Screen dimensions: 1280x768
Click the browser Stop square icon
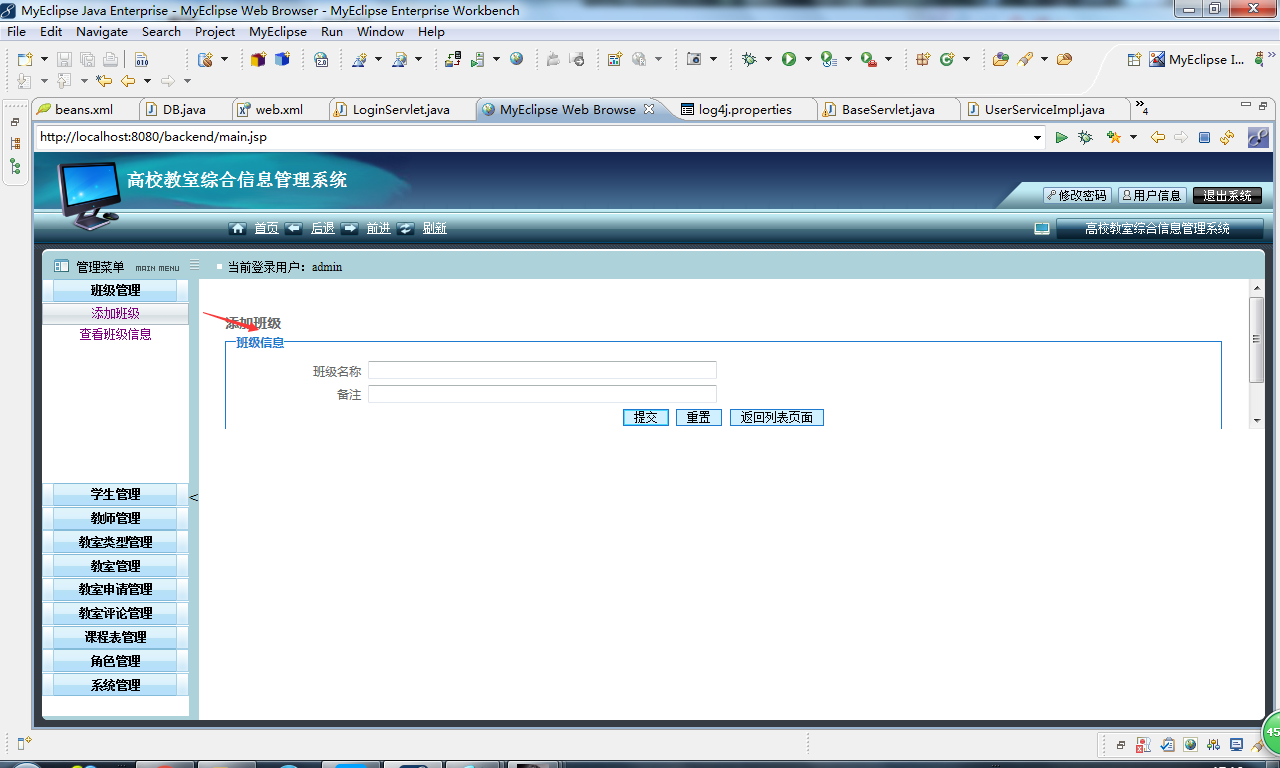1204,137
